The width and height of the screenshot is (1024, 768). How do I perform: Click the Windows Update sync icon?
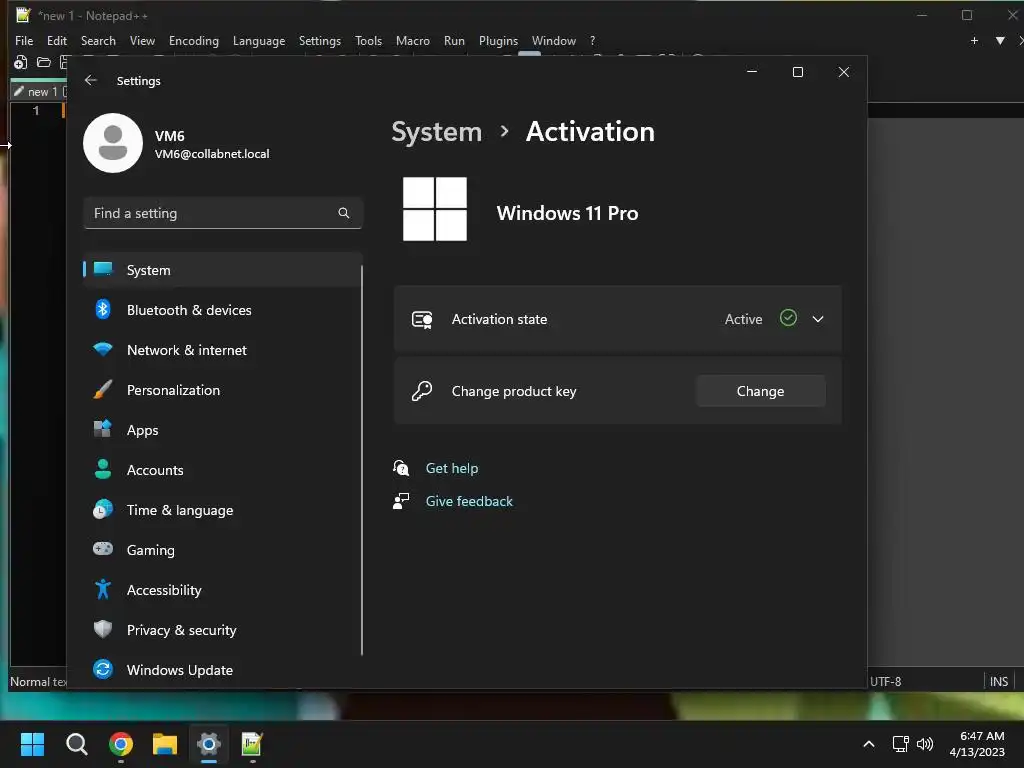103,669
